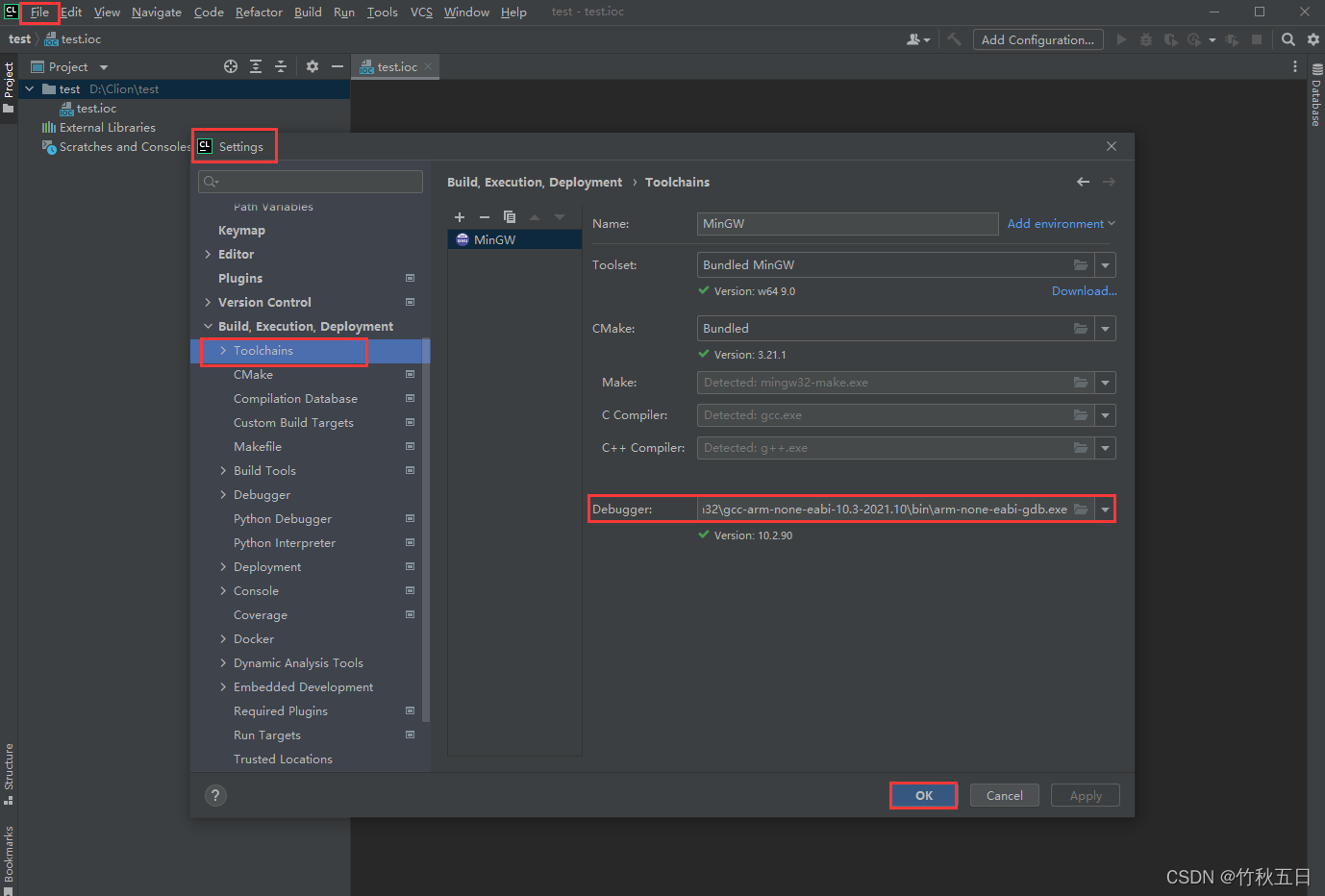This screenshot has height=896, width=1325.
Task: Click the Download link for toolset
Action: pyautogui.click(x=1084, y=290)
